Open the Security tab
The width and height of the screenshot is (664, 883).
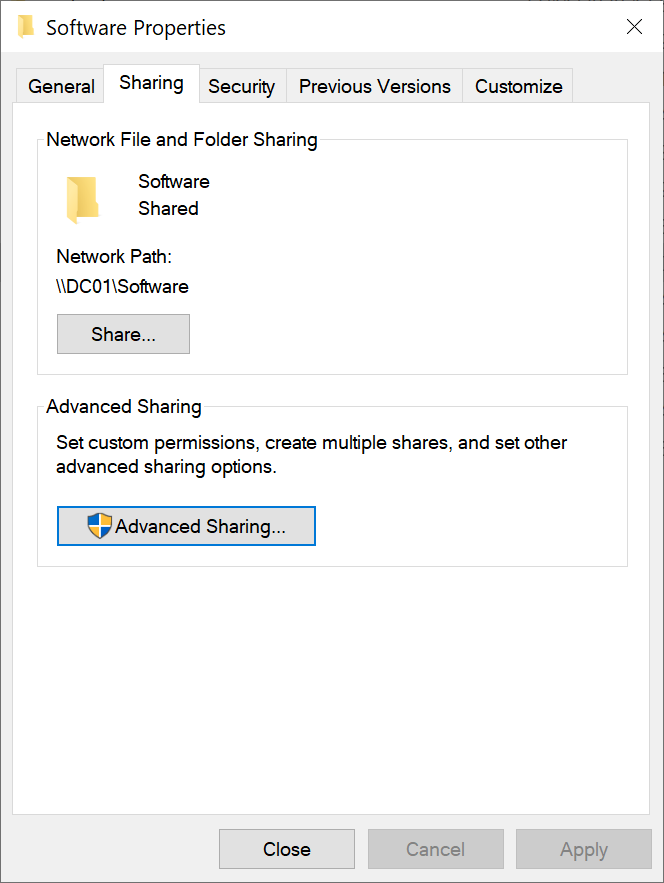click(241, 87)
